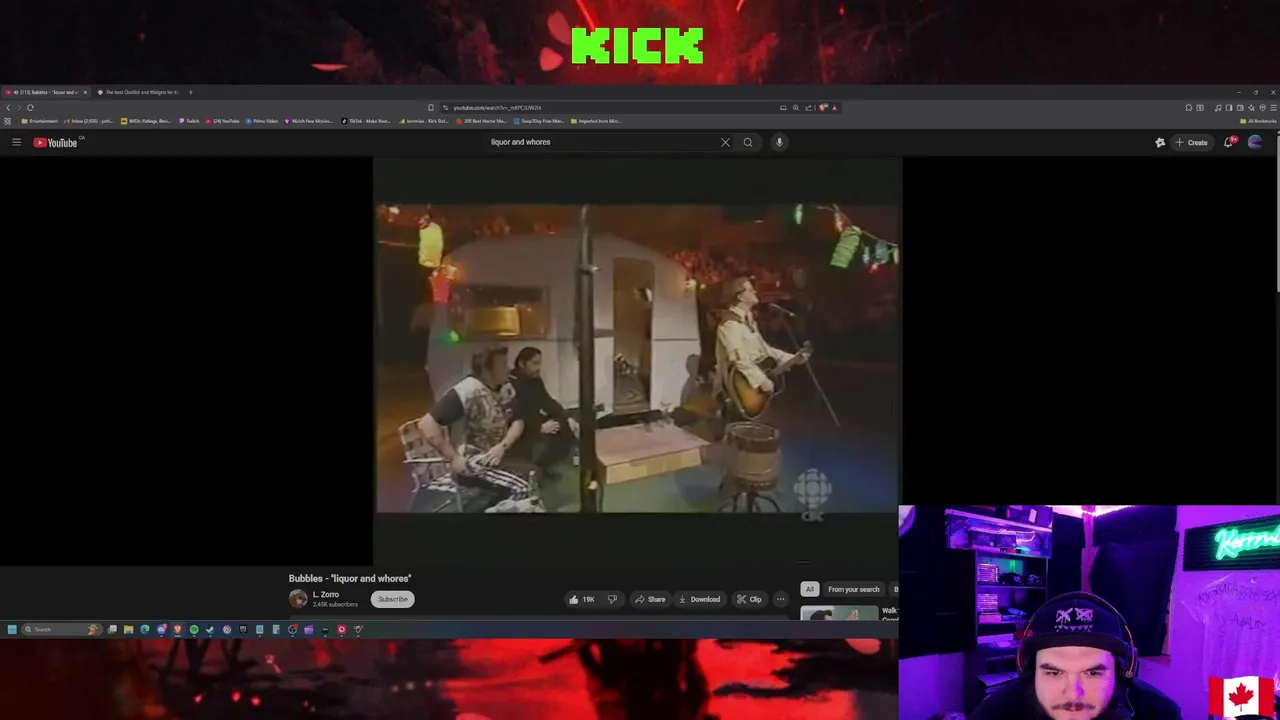Open the Watch Free Movies bookmark
The image size is (1280, 720).
(x=309, y=121)
